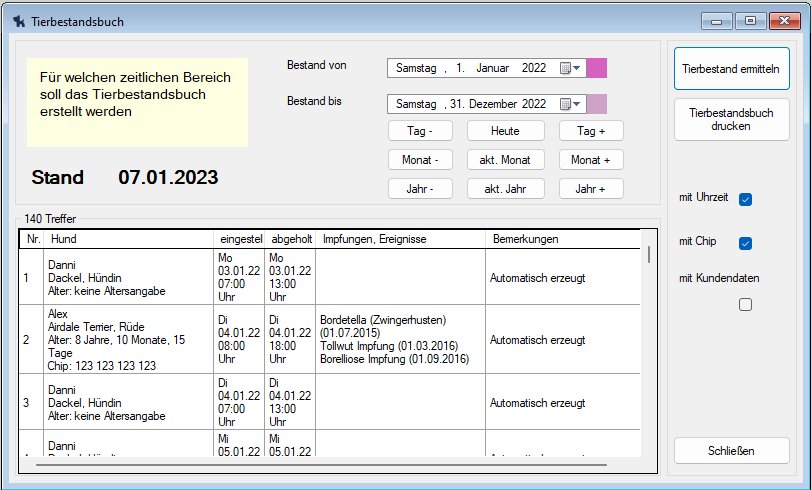This screenshot has width=812, height=490.
Task: Select akt. Jahr for current year
Action: 505,189
